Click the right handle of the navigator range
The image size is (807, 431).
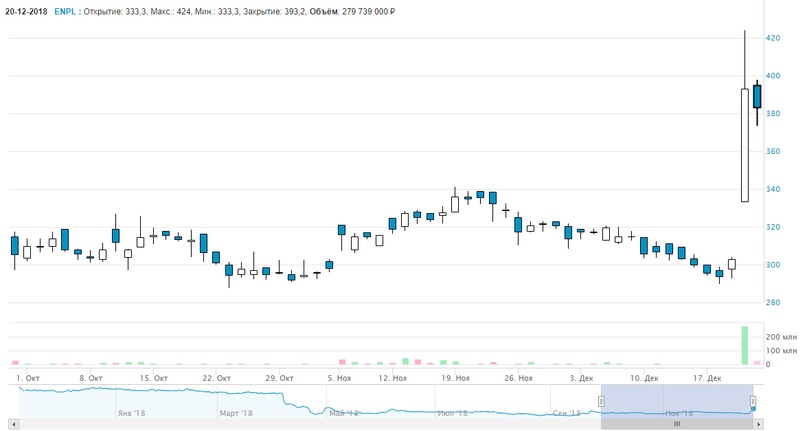pyautogui.click(x=753, y=401)
